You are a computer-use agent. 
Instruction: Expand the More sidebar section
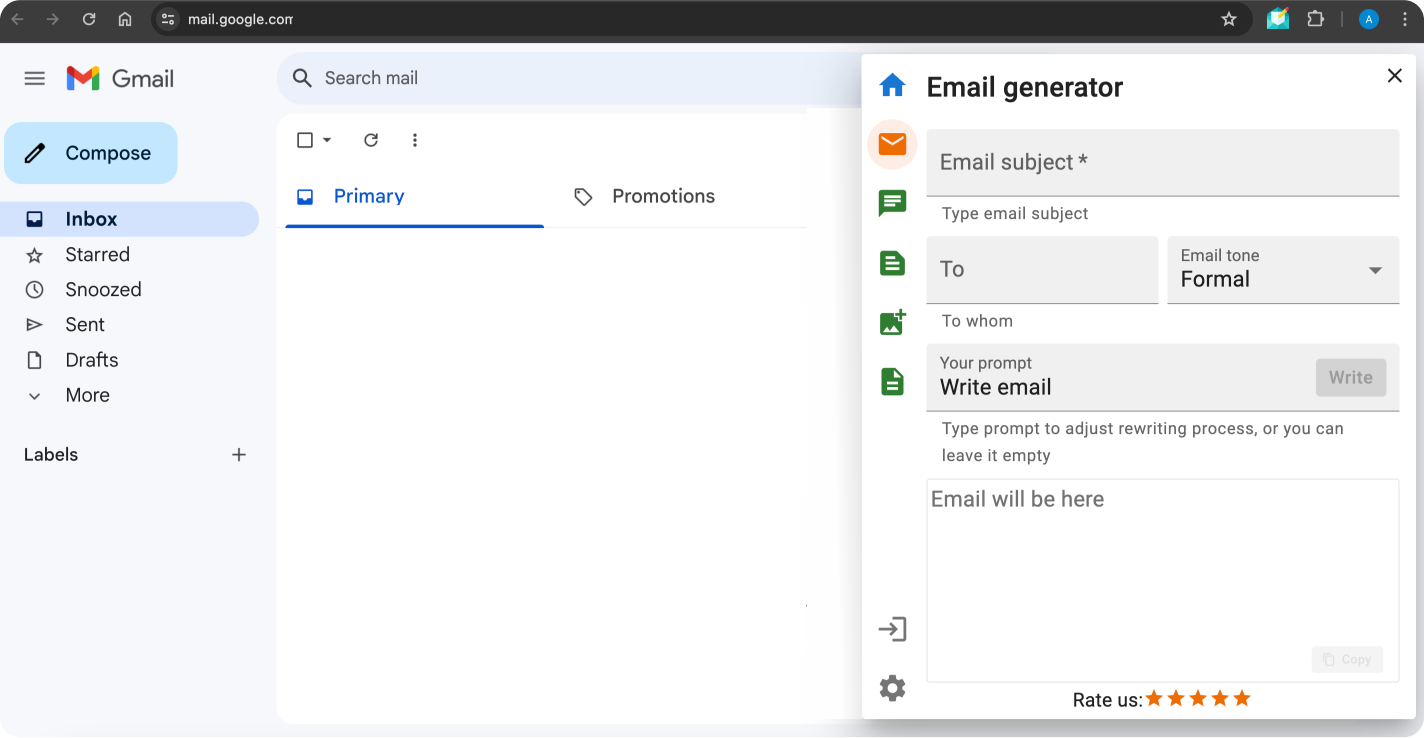pyautogui.click(x=87, y=395)
